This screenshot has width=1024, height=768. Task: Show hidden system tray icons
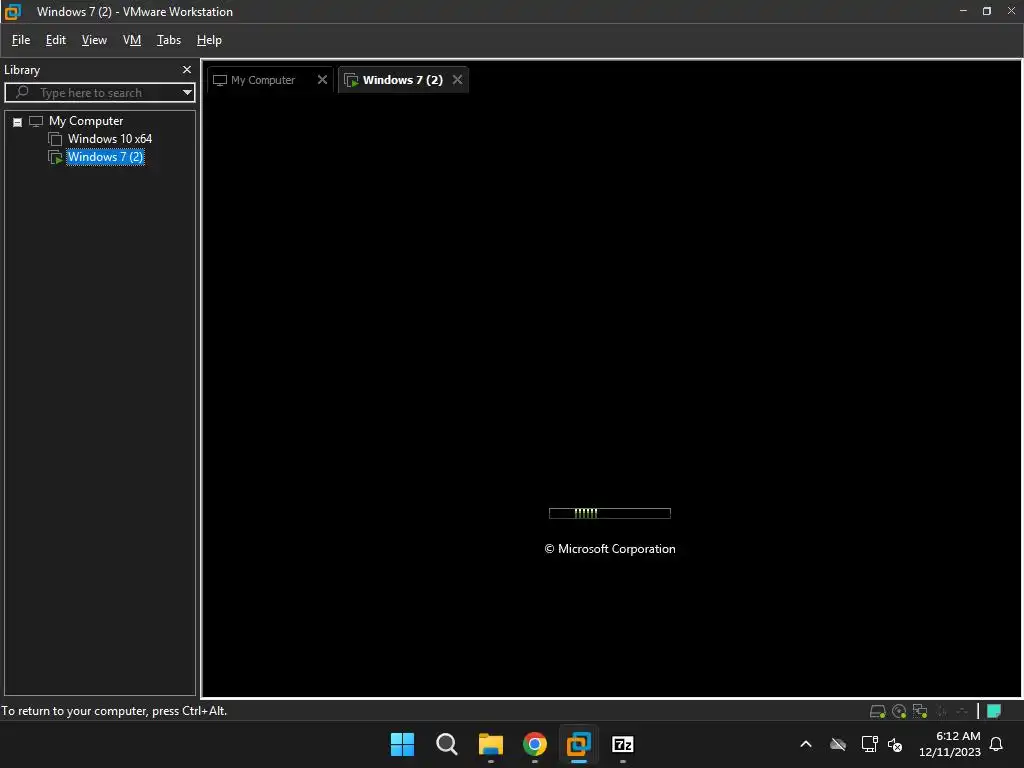point(806,744)
